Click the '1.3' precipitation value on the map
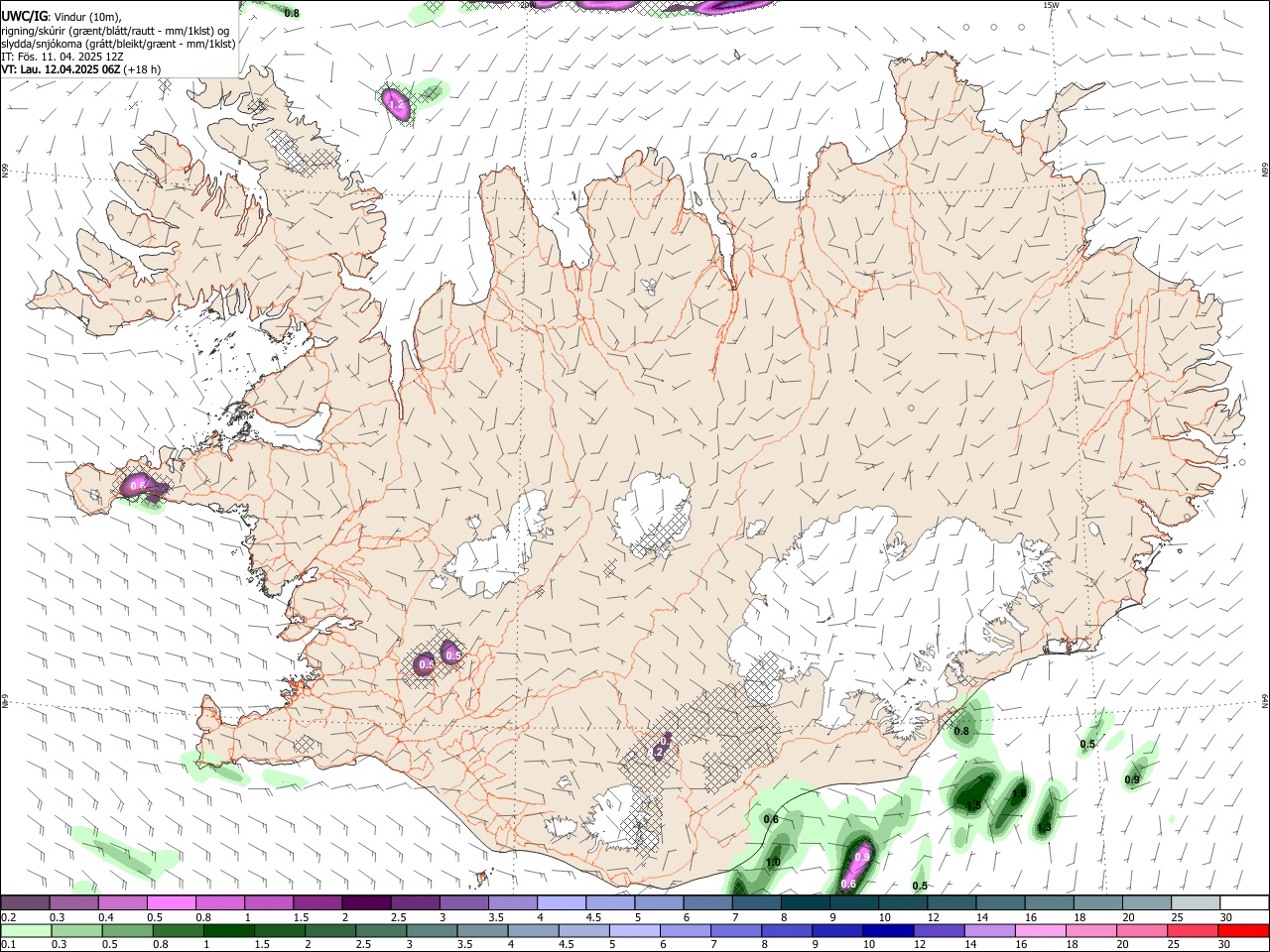Image resolution: width=1270 pixels, height=952 pixels. (1044, 827)
